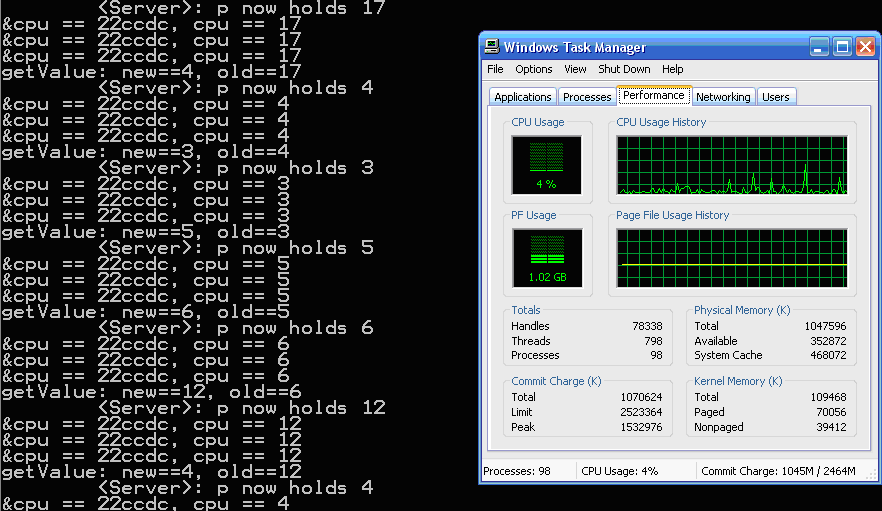Open the File menu
The width and height of the screenshot is (882, 511).
point(495,70)
